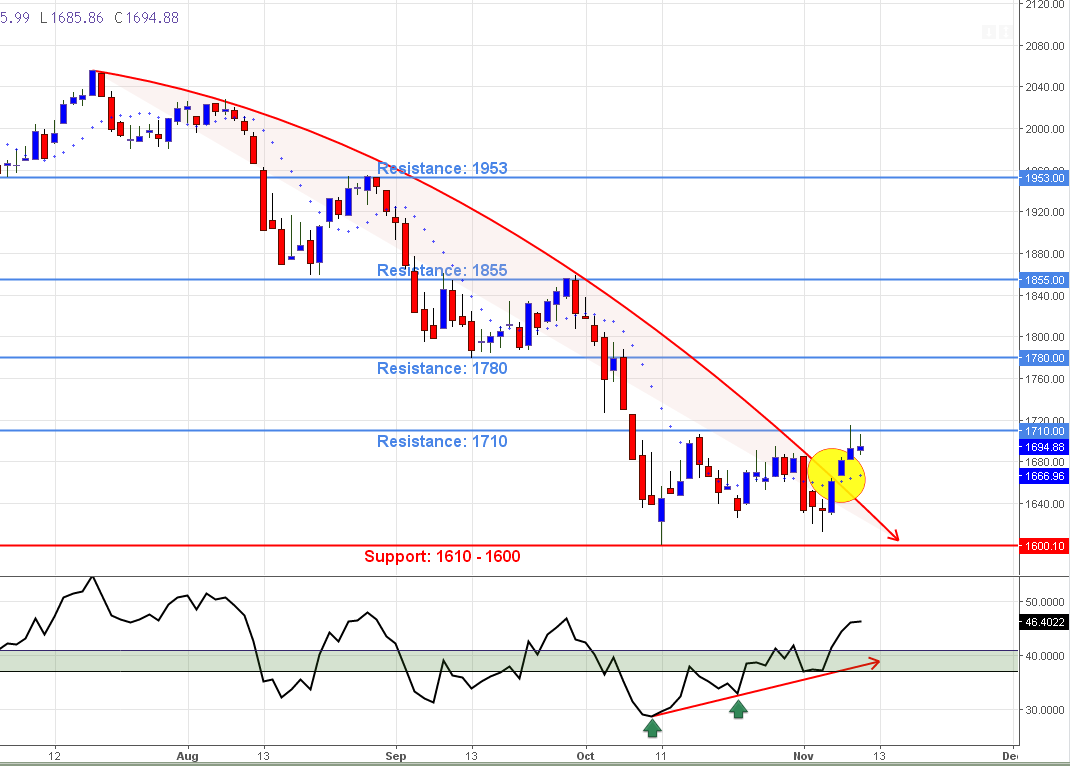Click the left green arrow marker under RSI
Image resolution: width=1070 pixels, height=766 pixels.
pos(652,728)
